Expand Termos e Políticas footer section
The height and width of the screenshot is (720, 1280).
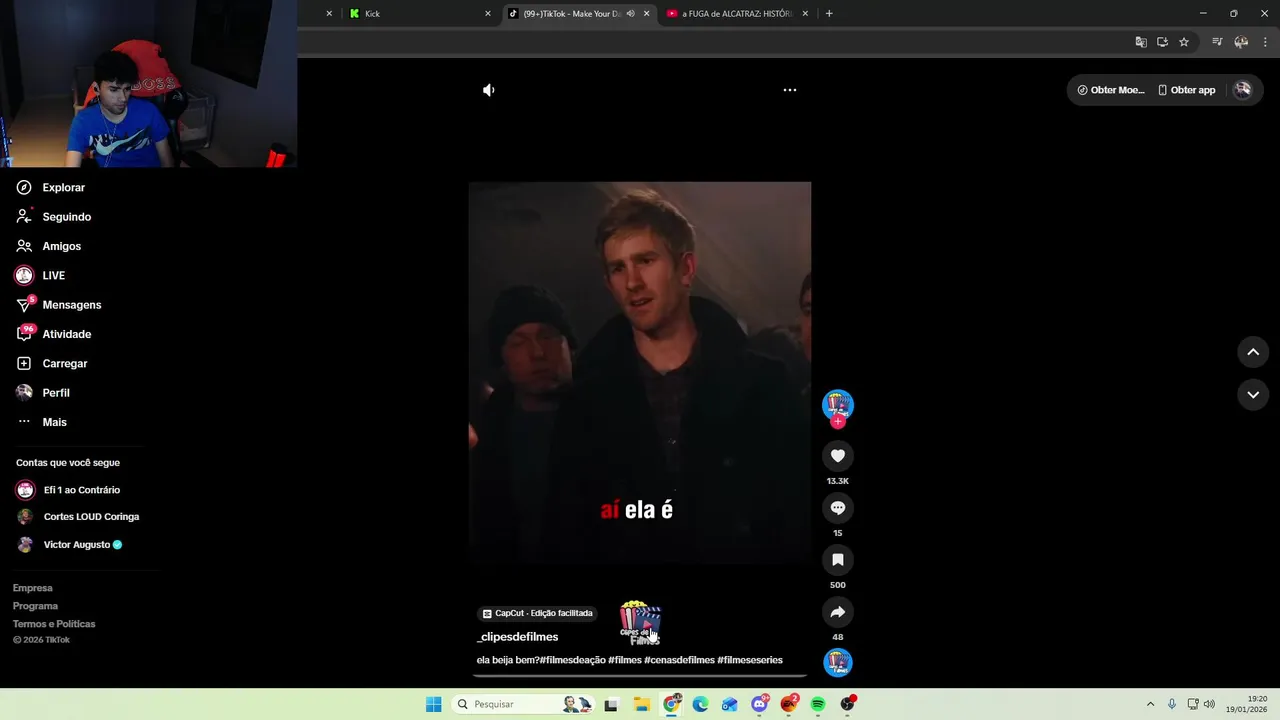[x=54, y=624]
